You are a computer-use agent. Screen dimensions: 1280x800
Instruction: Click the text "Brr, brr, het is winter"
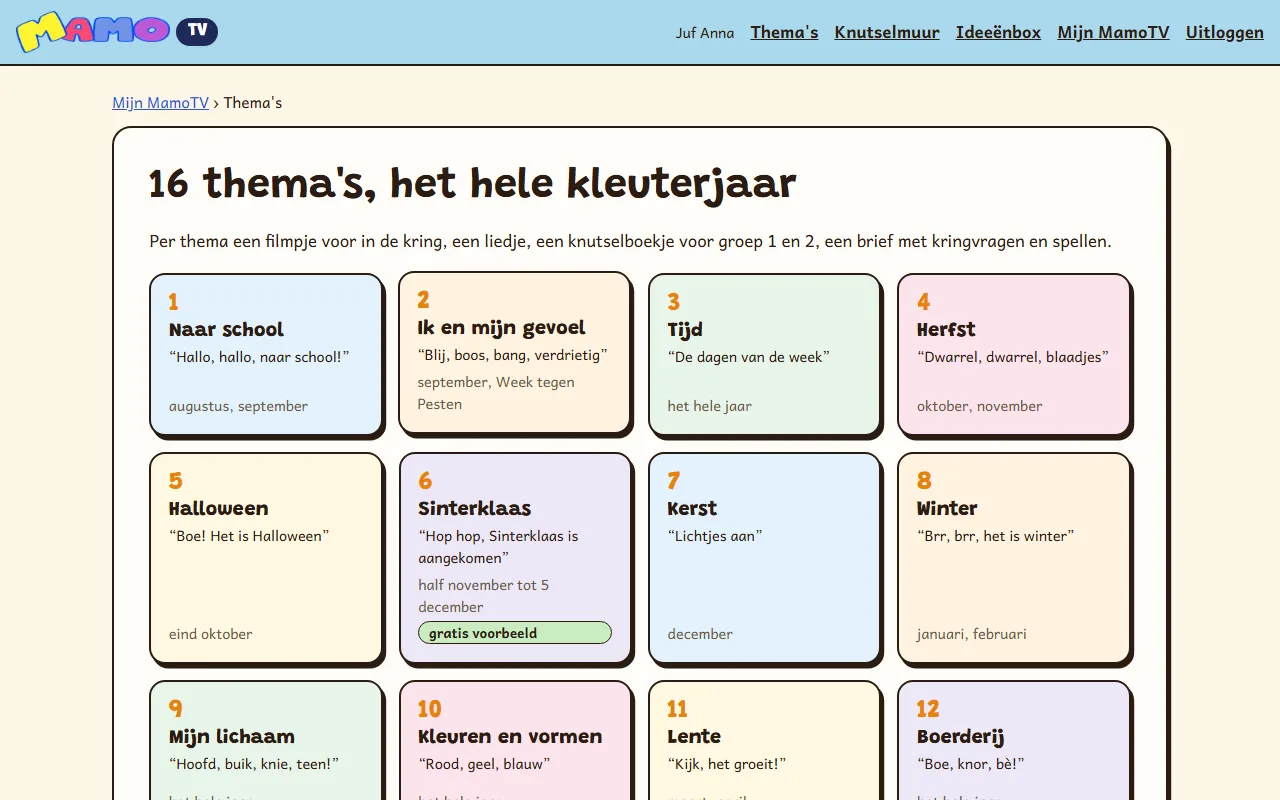coord(996,536)
